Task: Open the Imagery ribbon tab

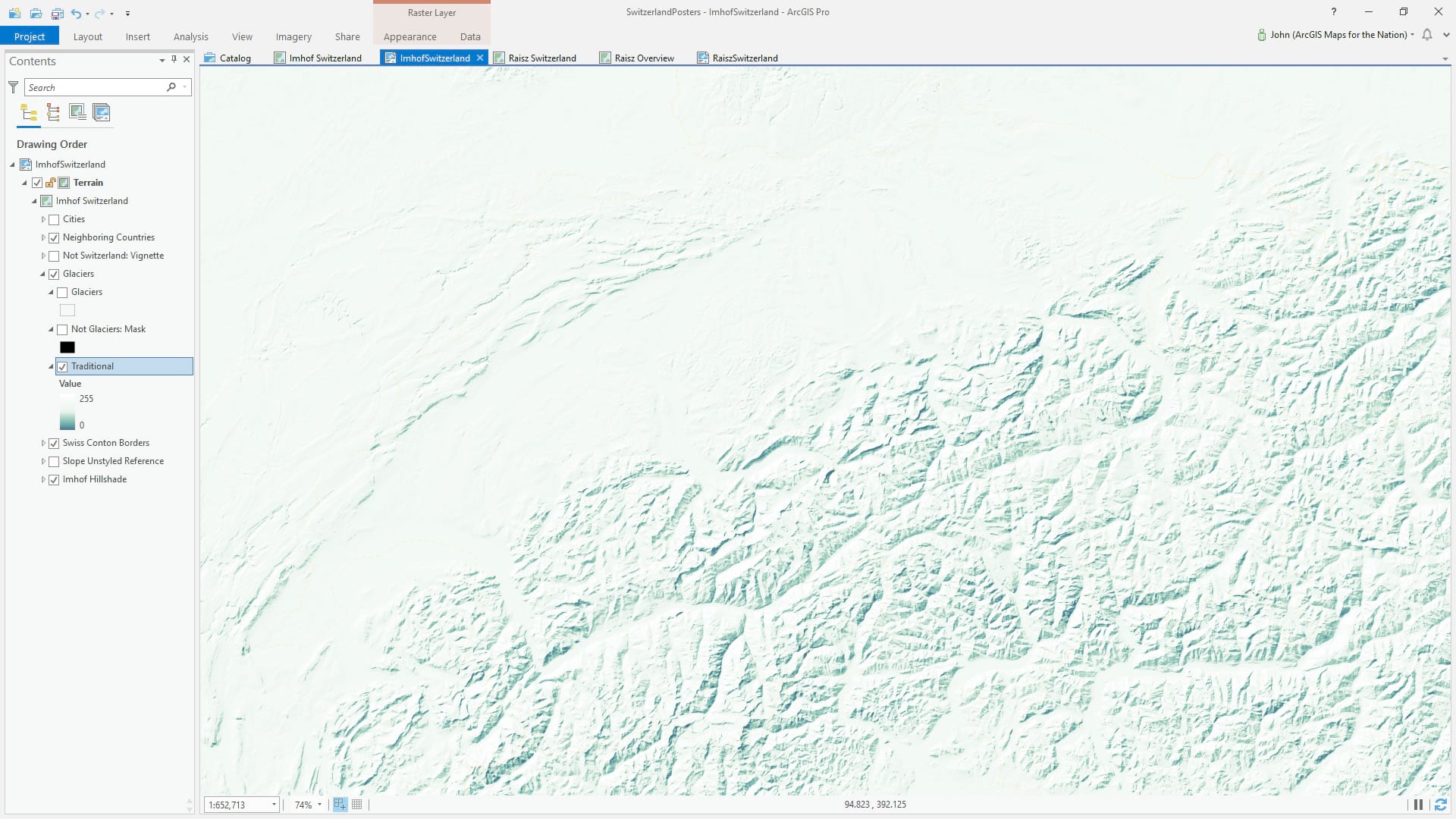Action: [293, 36]
